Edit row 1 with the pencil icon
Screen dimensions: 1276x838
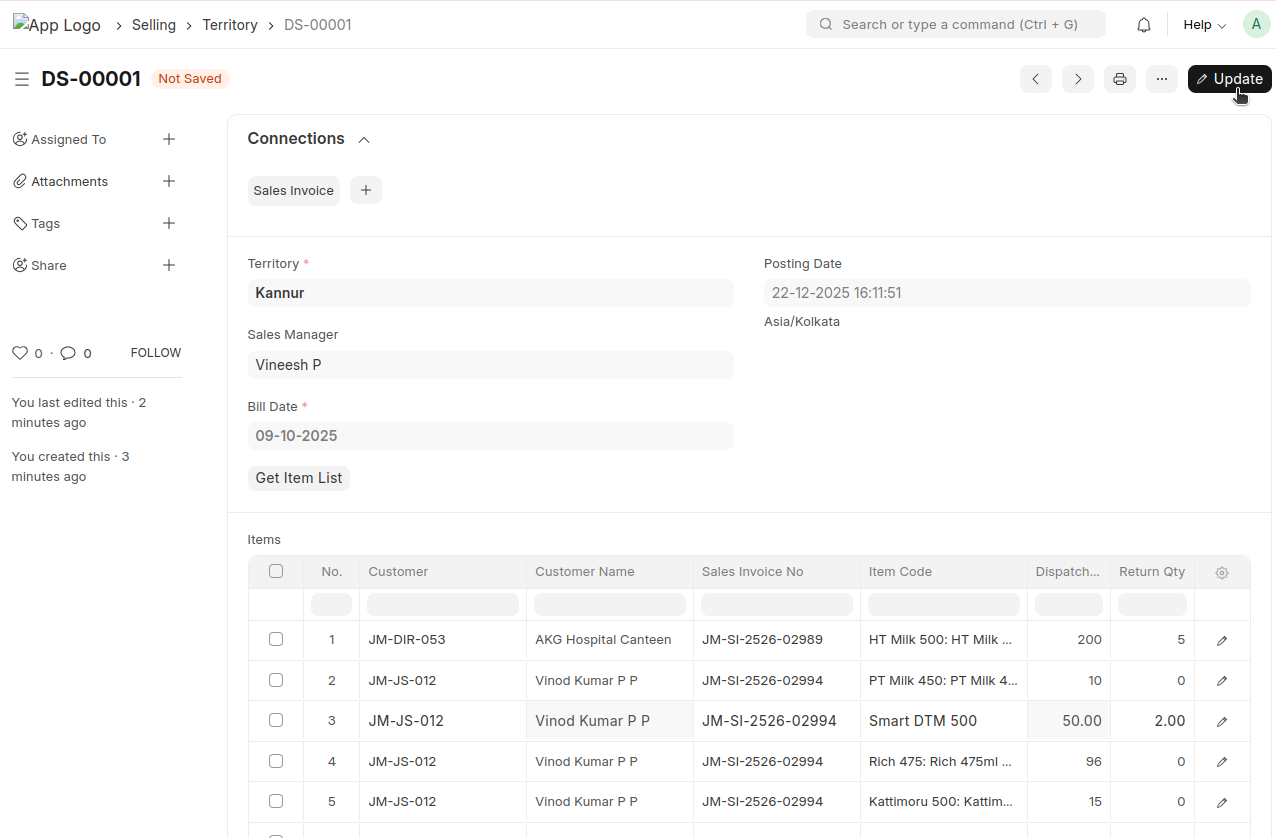[1222, 641]
